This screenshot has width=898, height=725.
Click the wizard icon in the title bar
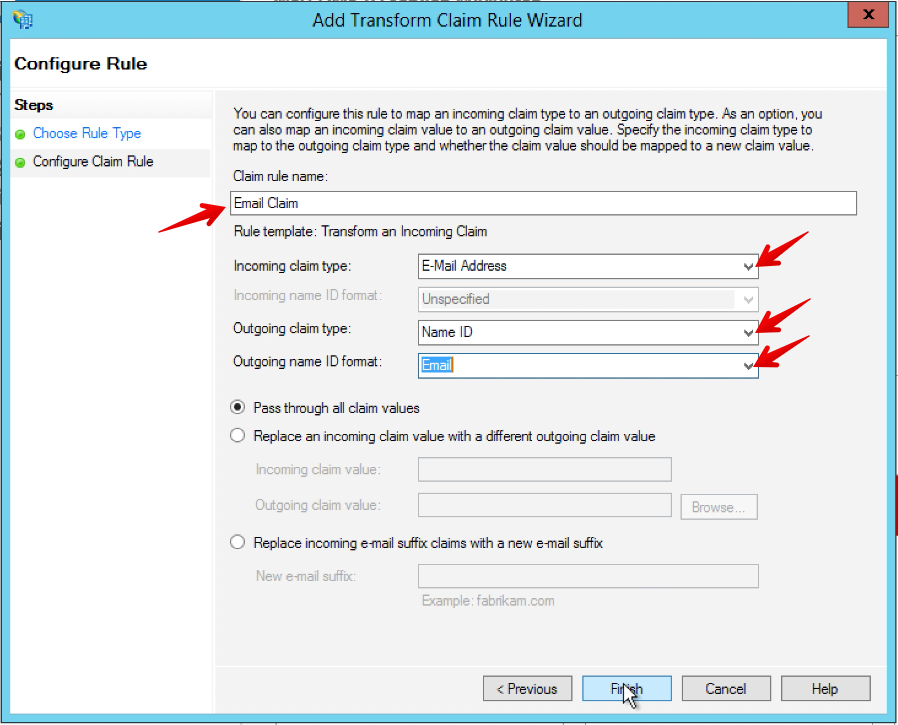click(x=22, y=19)
